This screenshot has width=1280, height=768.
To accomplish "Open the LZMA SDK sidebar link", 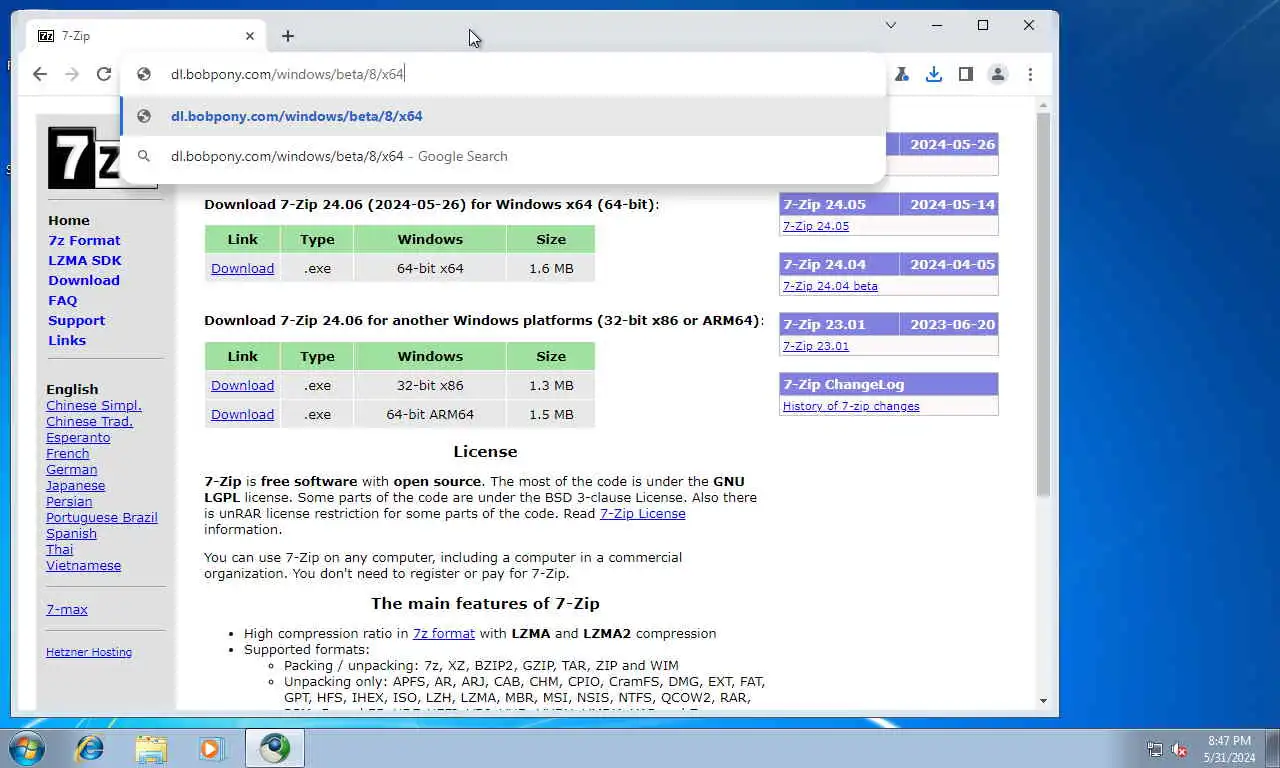I will point(85,260).
